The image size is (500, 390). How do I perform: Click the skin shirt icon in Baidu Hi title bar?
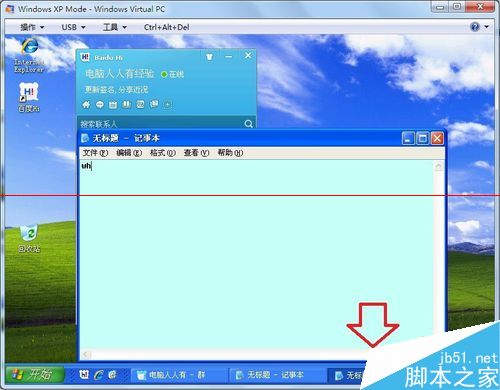click(x=209, y=57)
